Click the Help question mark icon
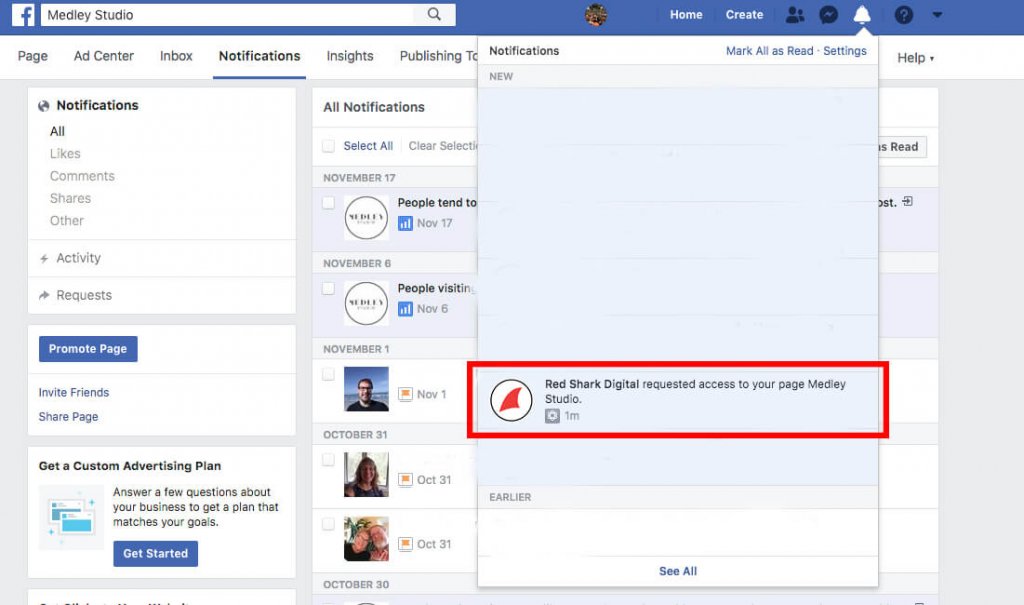This screenshot has height=605, width=1024. 901,15
